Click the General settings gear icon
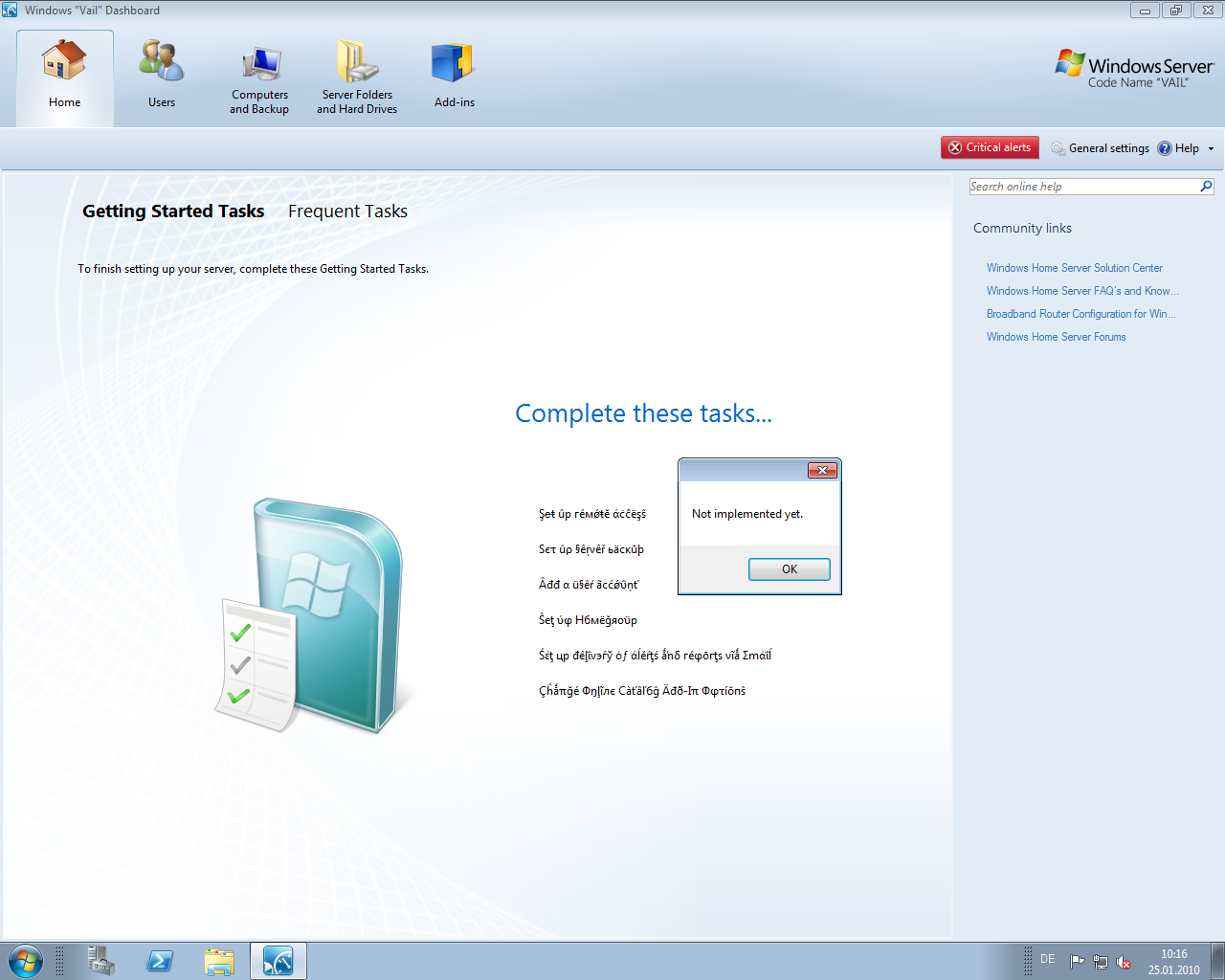1225x980 pixels. pos(1058,148)
